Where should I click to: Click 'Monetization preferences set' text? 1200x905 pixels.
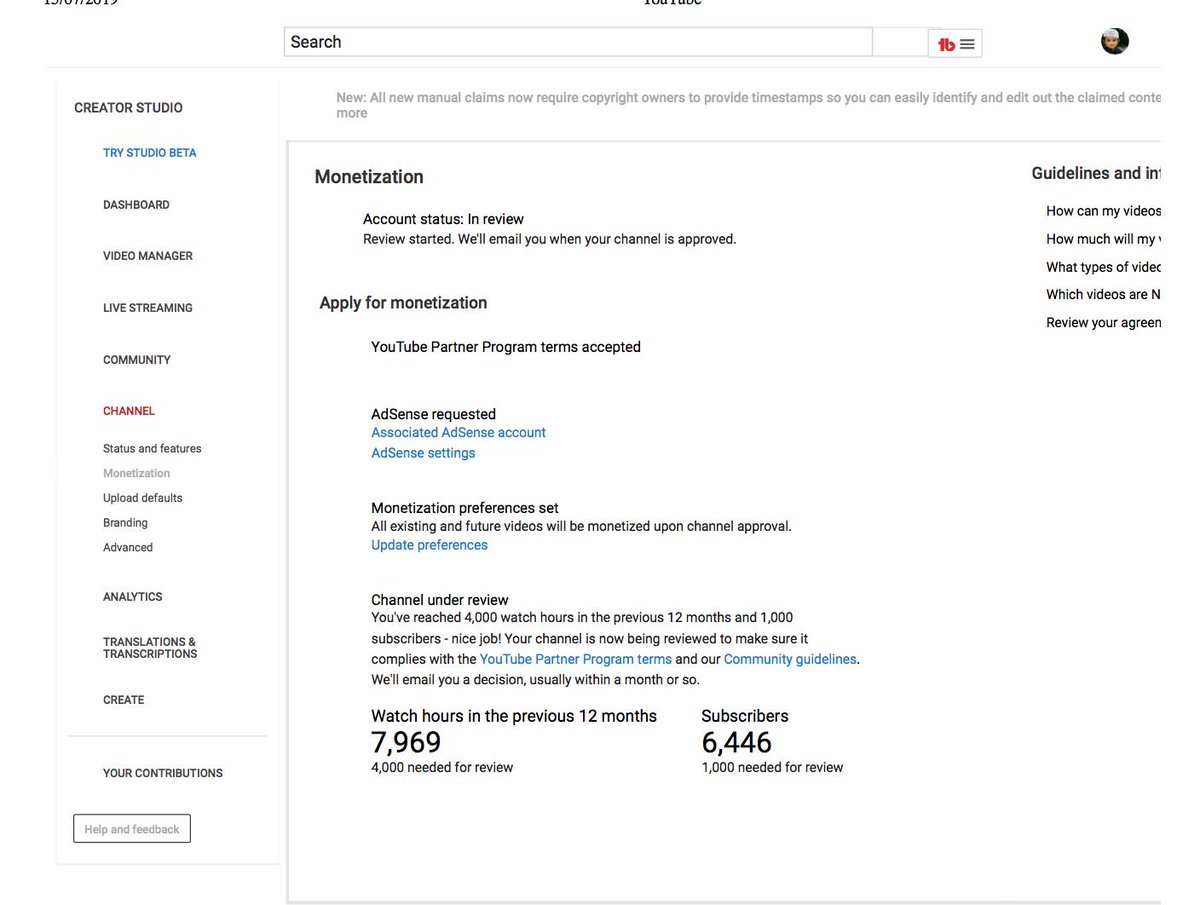465,508
